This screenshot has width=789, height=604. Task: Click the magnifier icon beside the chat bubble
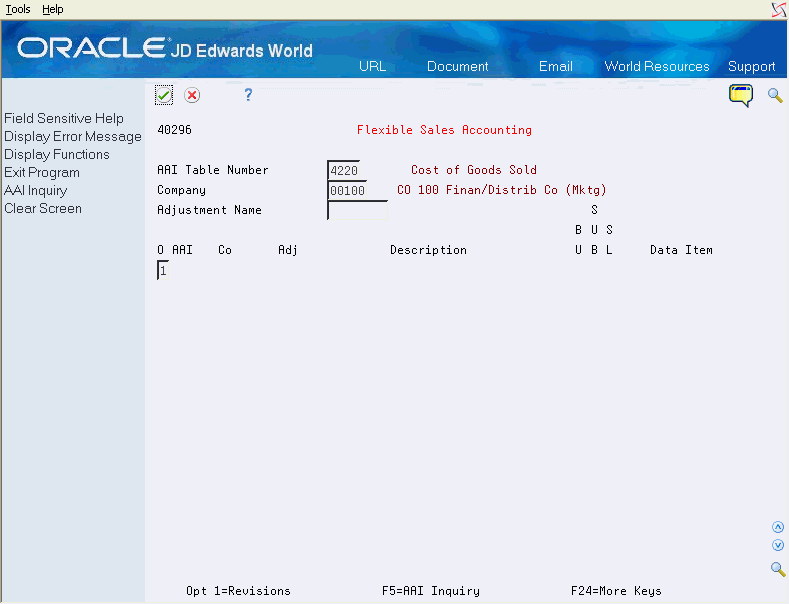775,95
